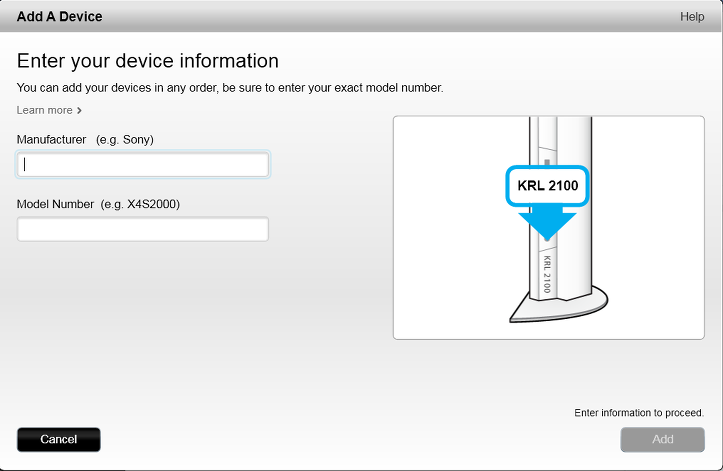
Task: Click the KRL 2100 callout bubble
Action: pyautogui.click(x=547, y=185)
